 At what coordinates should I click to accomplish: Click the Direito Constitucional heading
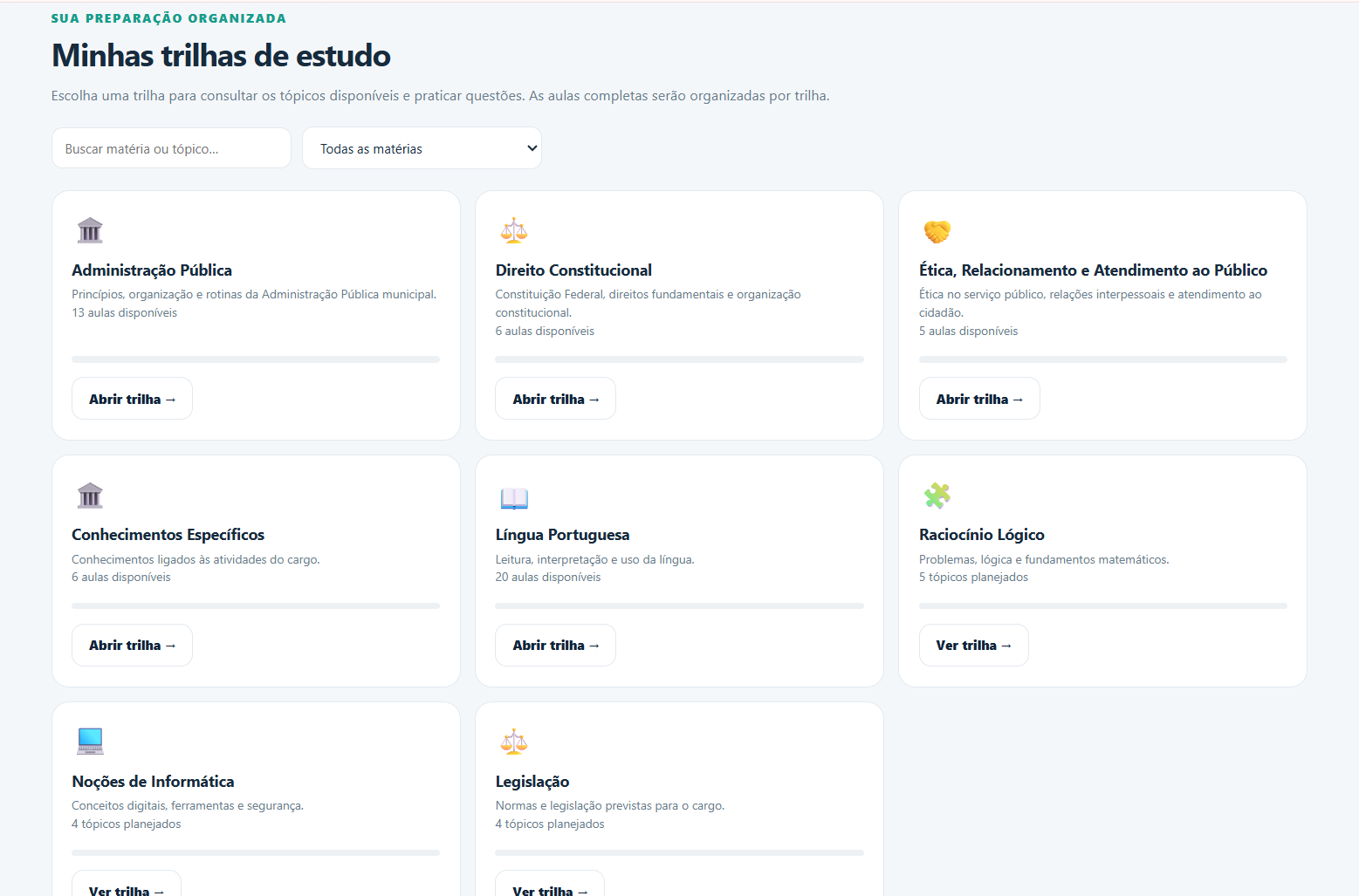(573, 270)
